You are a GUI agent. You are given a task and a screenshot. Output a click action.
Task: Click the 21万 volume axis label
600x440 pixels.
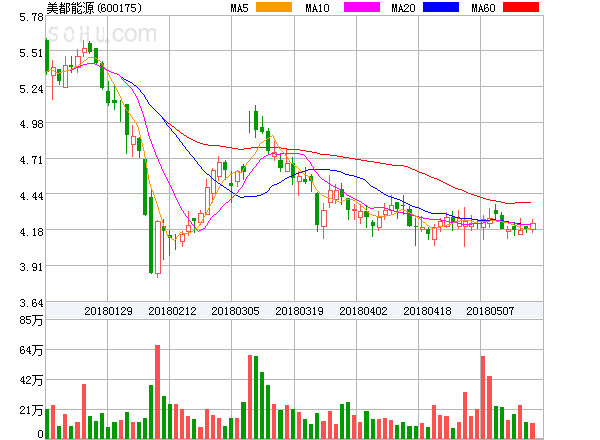(31, 411)
